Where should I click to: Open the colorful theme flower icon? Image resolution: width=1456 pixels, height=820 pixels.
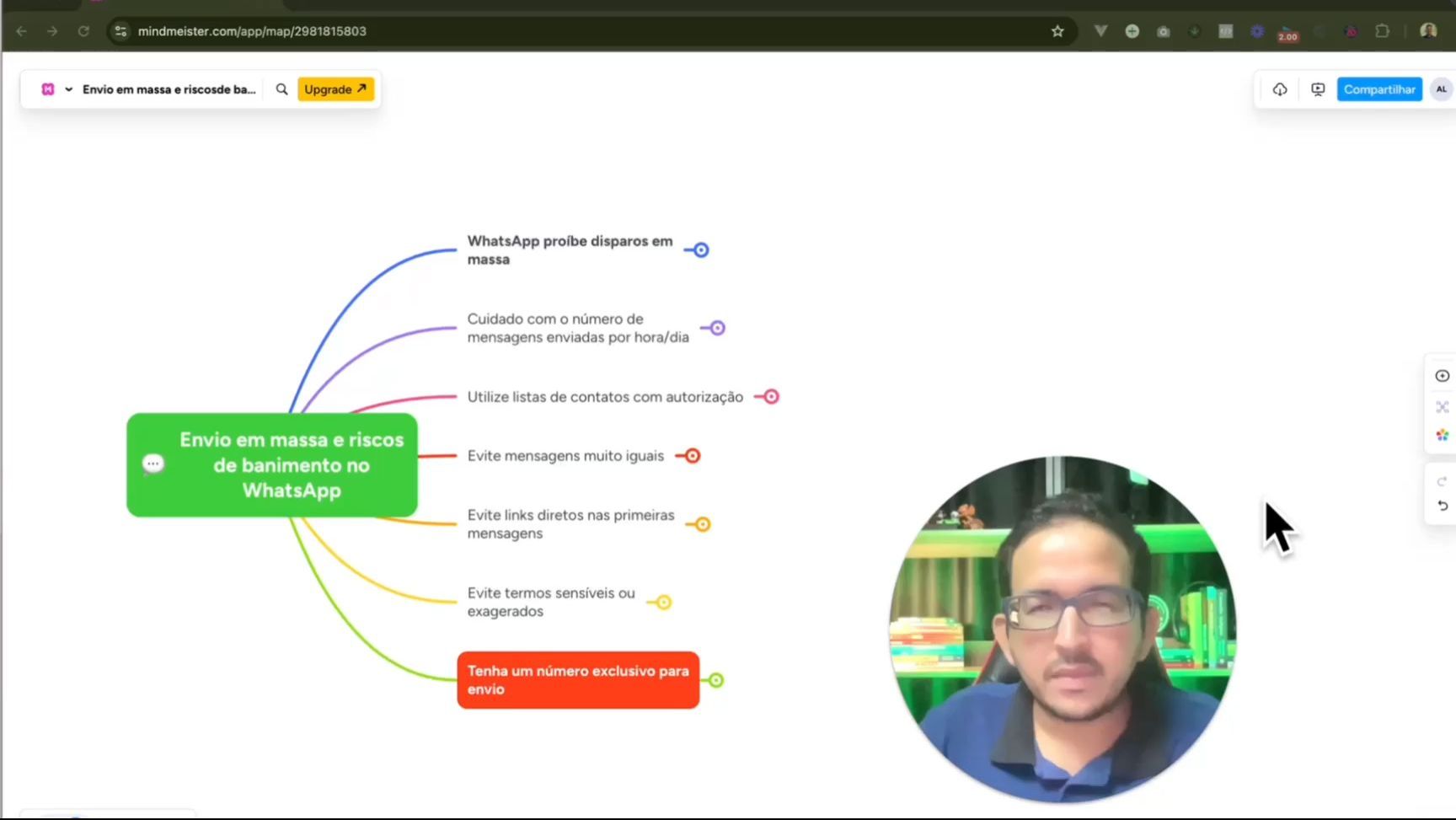1442,435
